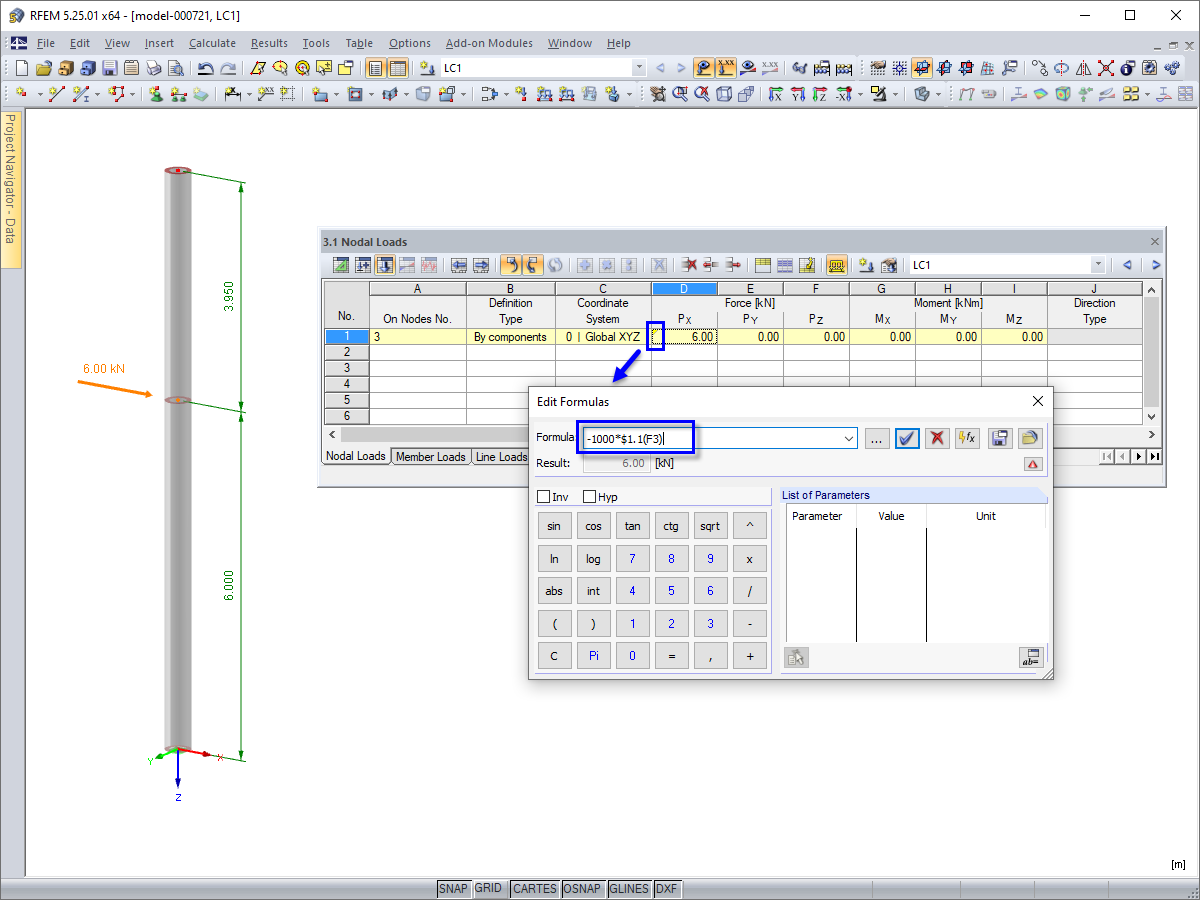Image resolution: width=1200 pixels, height=900 pixels.
Task: Click the red triangle collapse icon by Result
Action: pos(1033,464)
